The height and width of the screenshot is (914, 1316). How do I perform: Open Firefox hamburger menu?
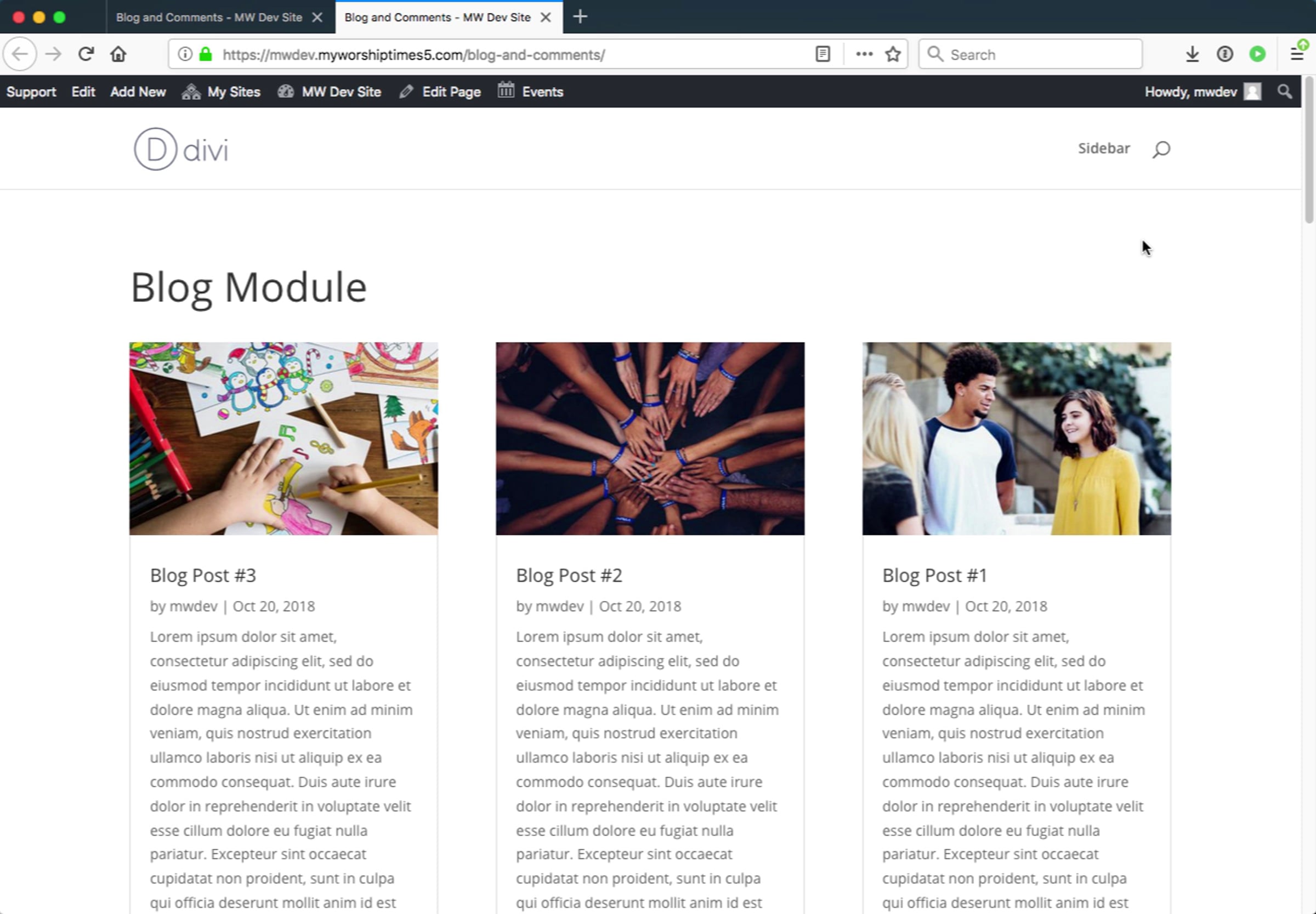[x=1296, y=54]
